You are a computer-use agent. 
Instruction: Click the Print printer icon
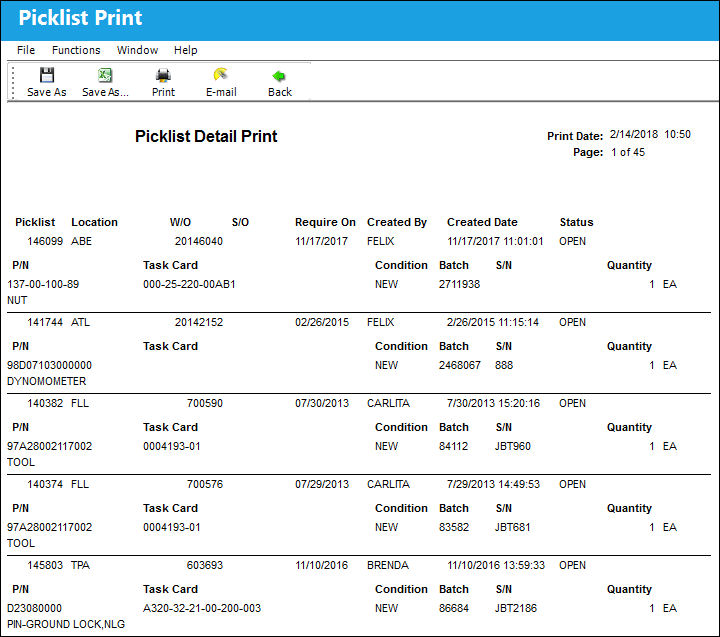tap(163, 75)
